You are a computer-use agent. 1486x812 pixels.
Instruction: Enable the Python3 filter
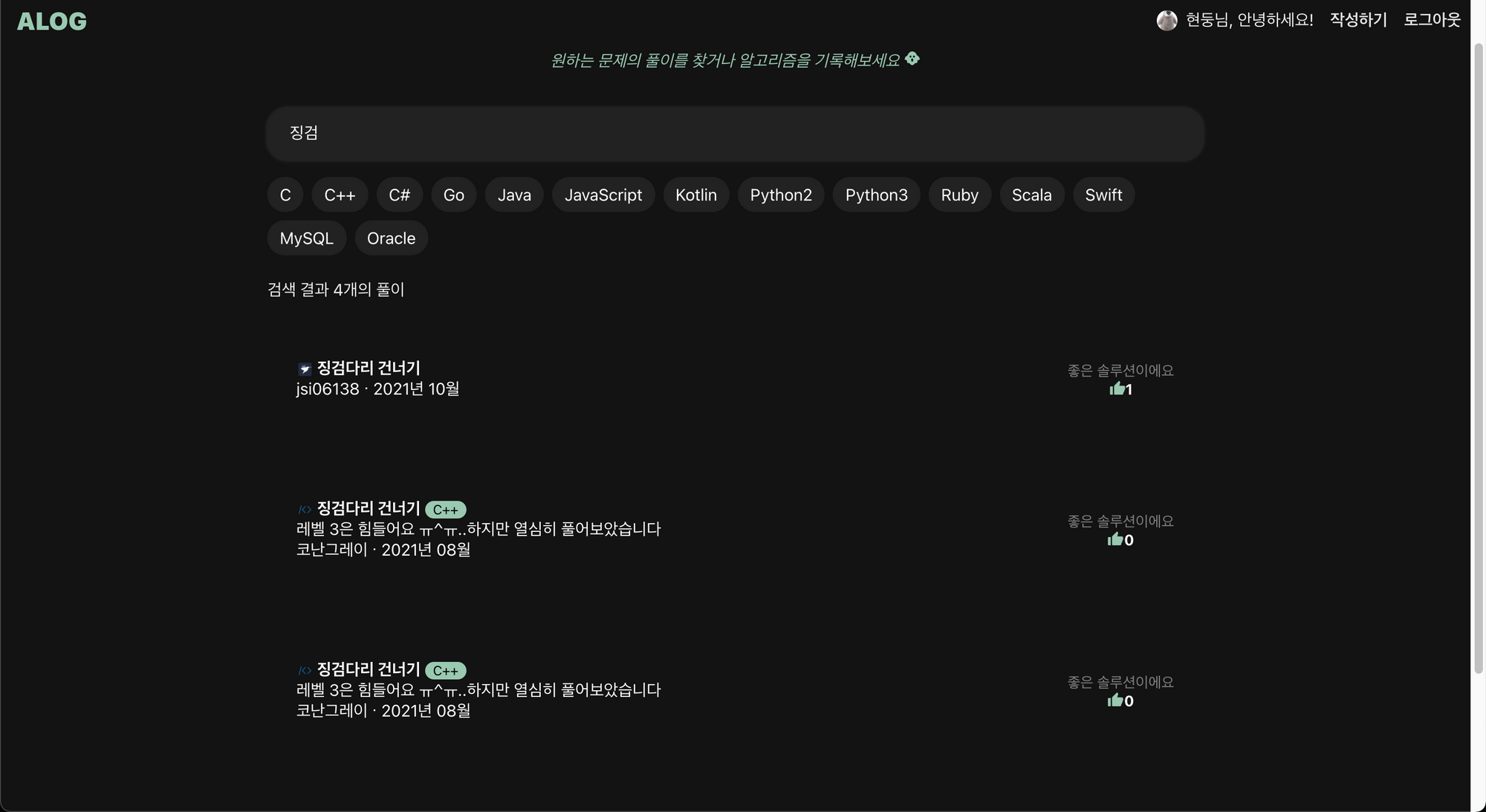click(876, 195)
